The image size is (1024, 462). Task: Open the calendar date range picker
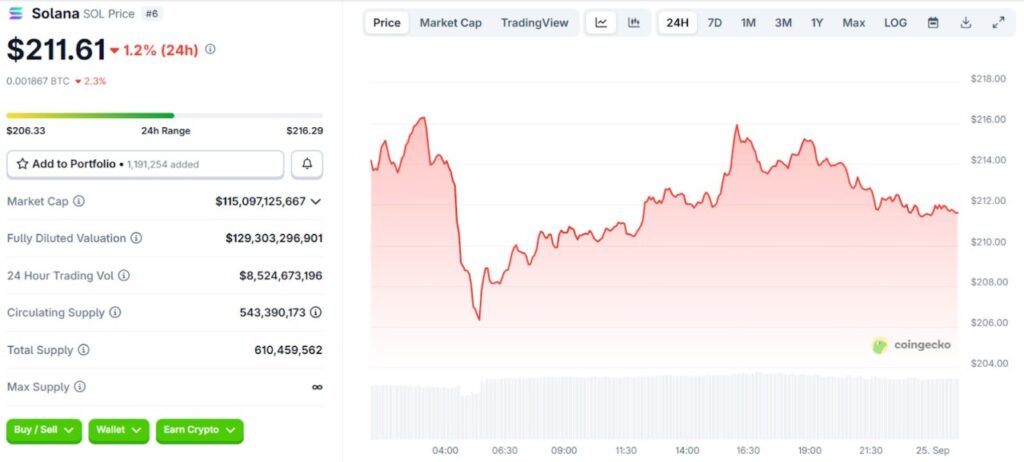933,23
